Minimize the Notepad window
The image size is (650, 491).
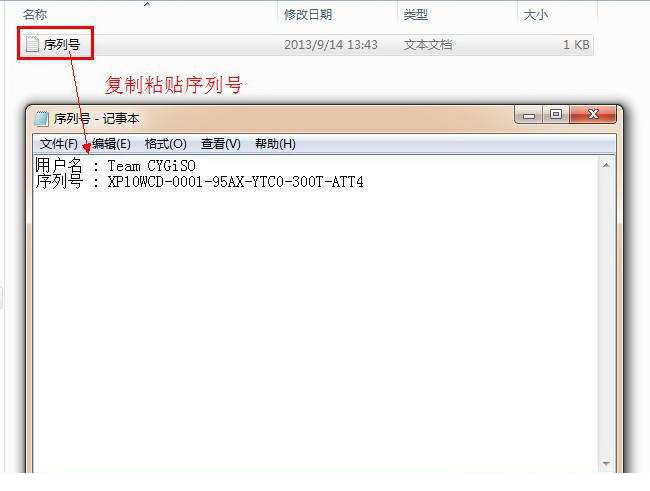point(529,115)
